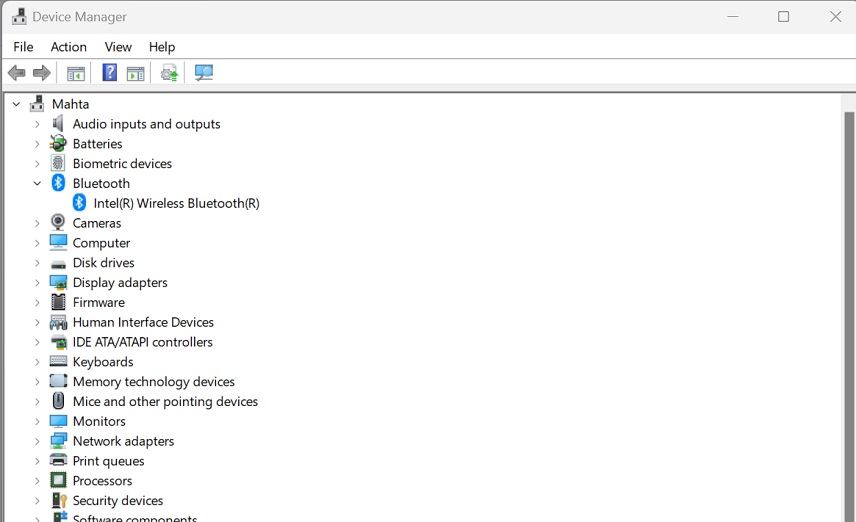Click the Back arrow toolbar icon
Image resolution: width=856 pixels, height=522 pixels.
click(x=16, y=73)
